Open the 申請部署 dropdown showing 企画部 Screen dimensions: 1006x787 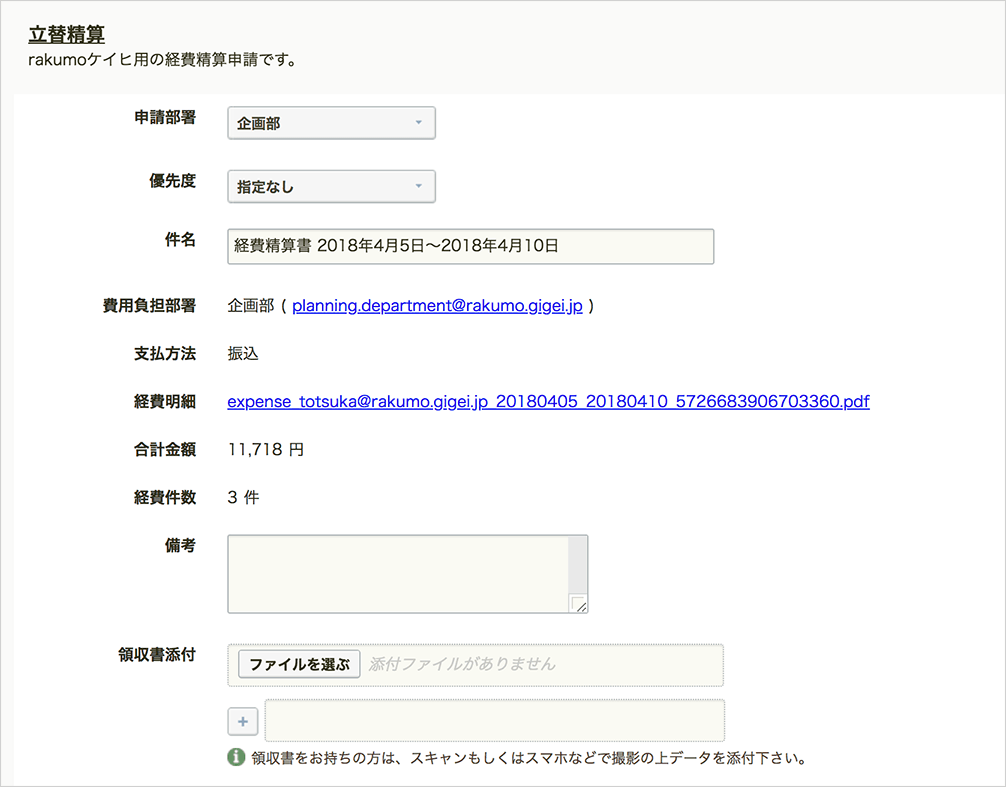331,123
